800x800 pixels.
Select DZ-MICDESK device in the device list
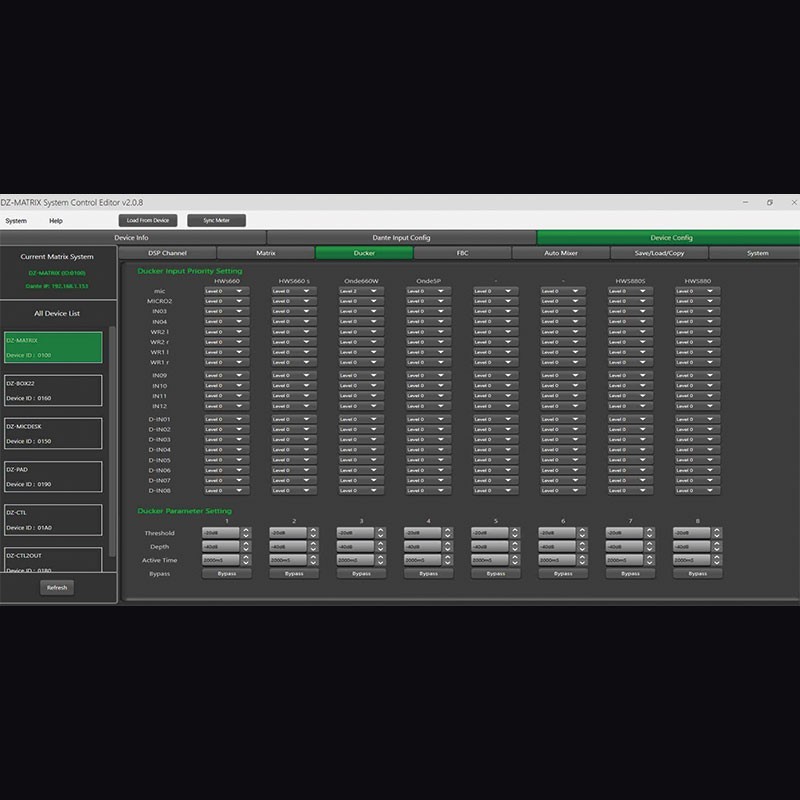click(x=53, y=434)
